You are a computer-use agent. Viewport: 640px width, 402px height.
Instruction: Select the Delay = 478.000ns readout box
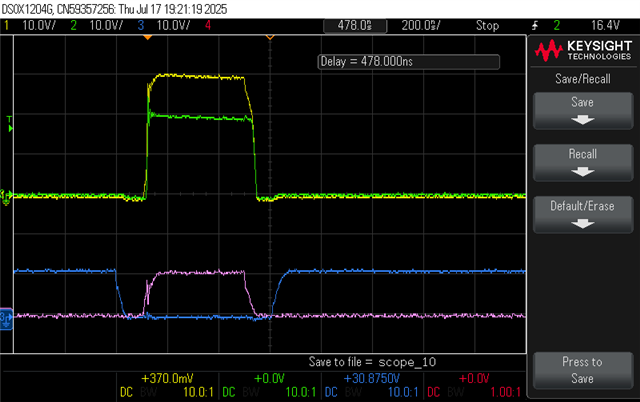pos(409,62)
